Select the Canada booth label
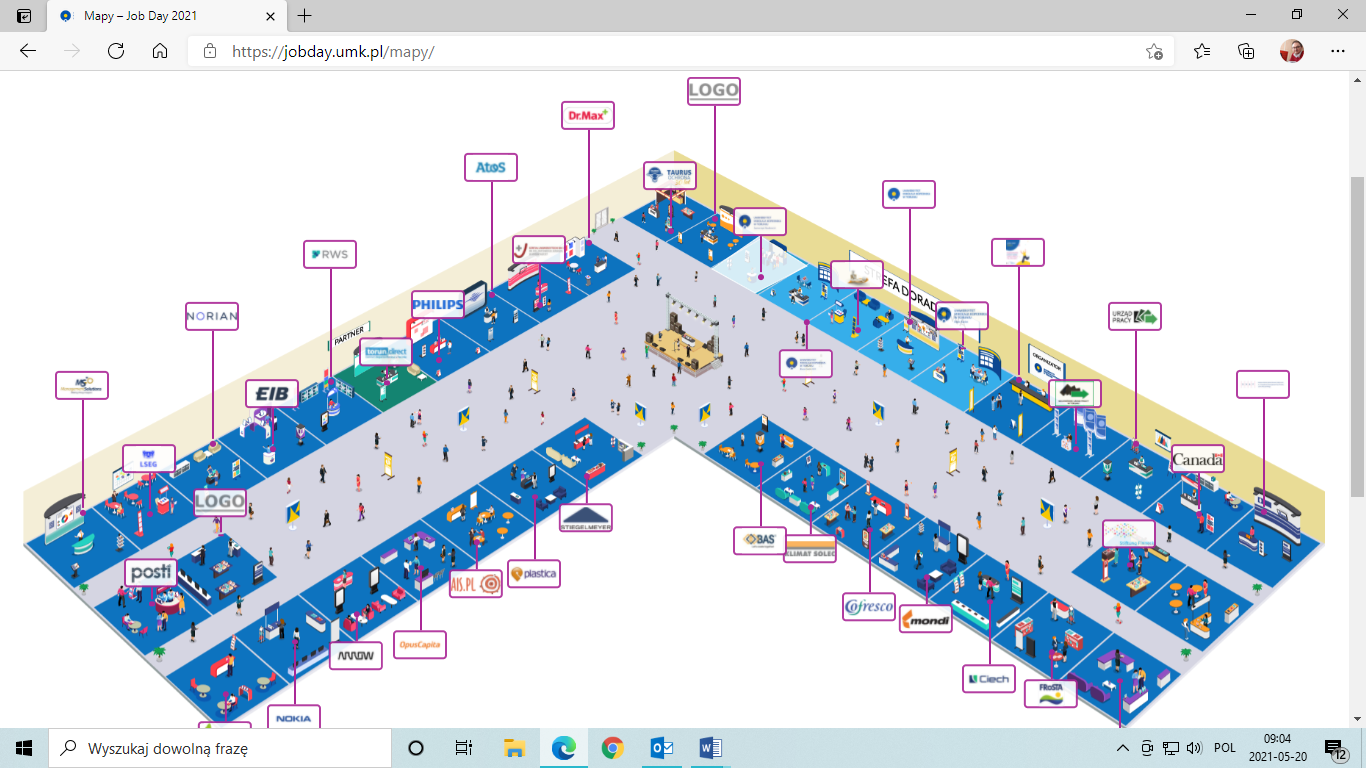This screenshot has width=1366, height=768. pyautogui.click(x=1197, y=460)
